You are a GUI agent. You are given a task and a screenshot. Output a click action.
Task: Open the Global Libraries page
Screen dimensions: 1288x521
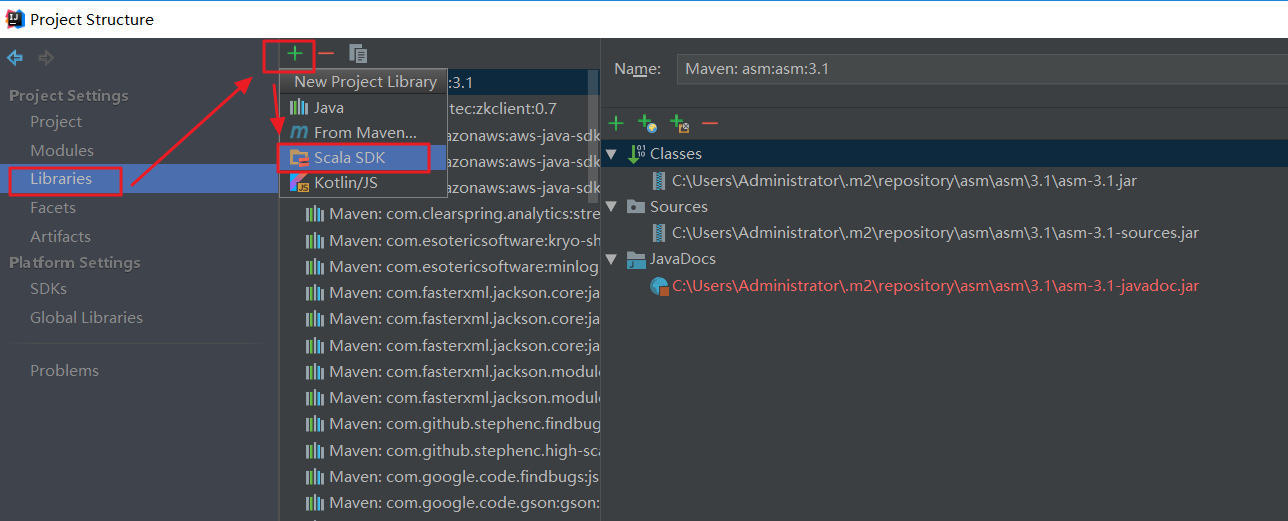(86, 317)
